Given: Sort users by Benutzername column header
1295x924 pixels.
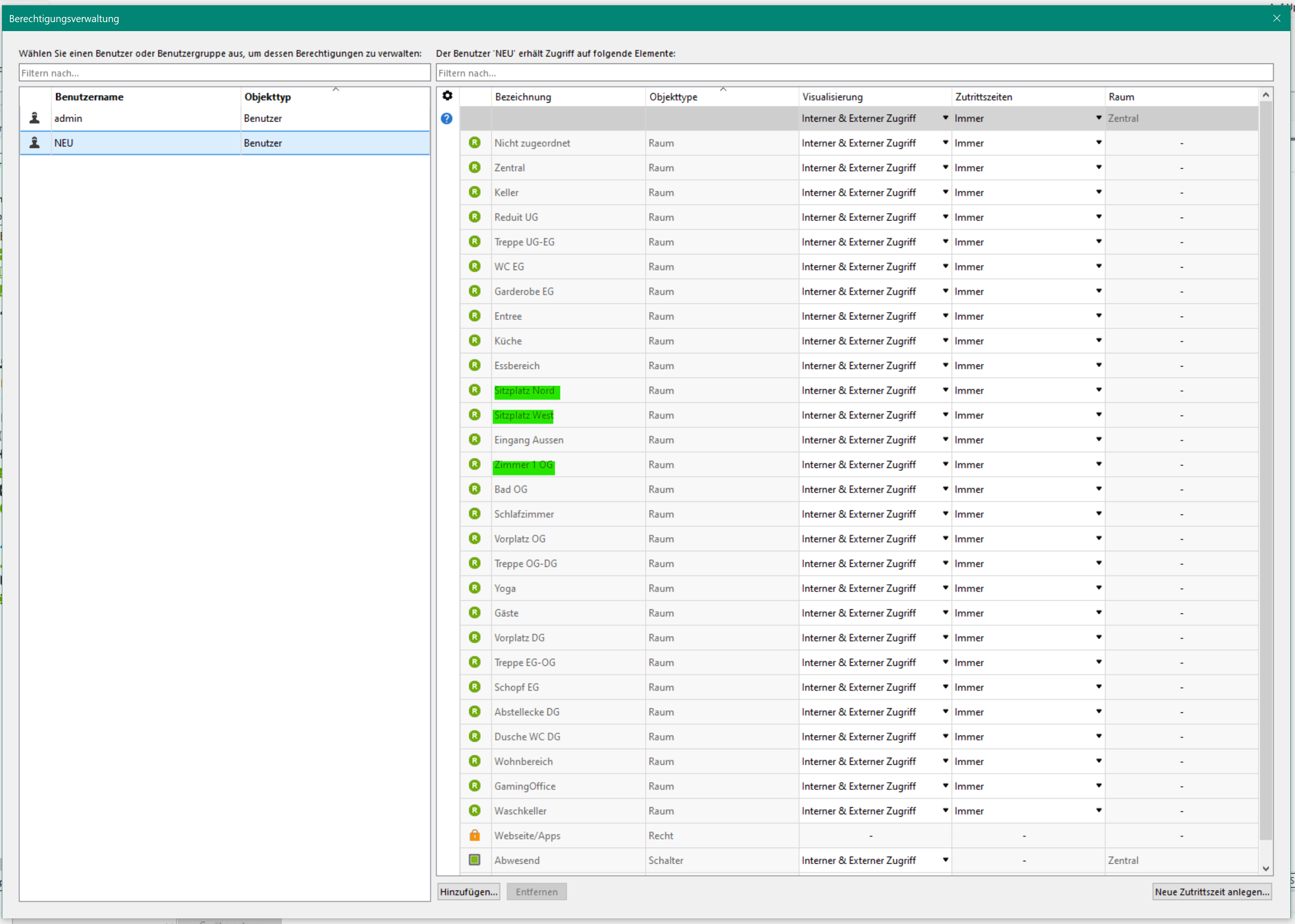Looking at the screenshot, I should (90, 97).
